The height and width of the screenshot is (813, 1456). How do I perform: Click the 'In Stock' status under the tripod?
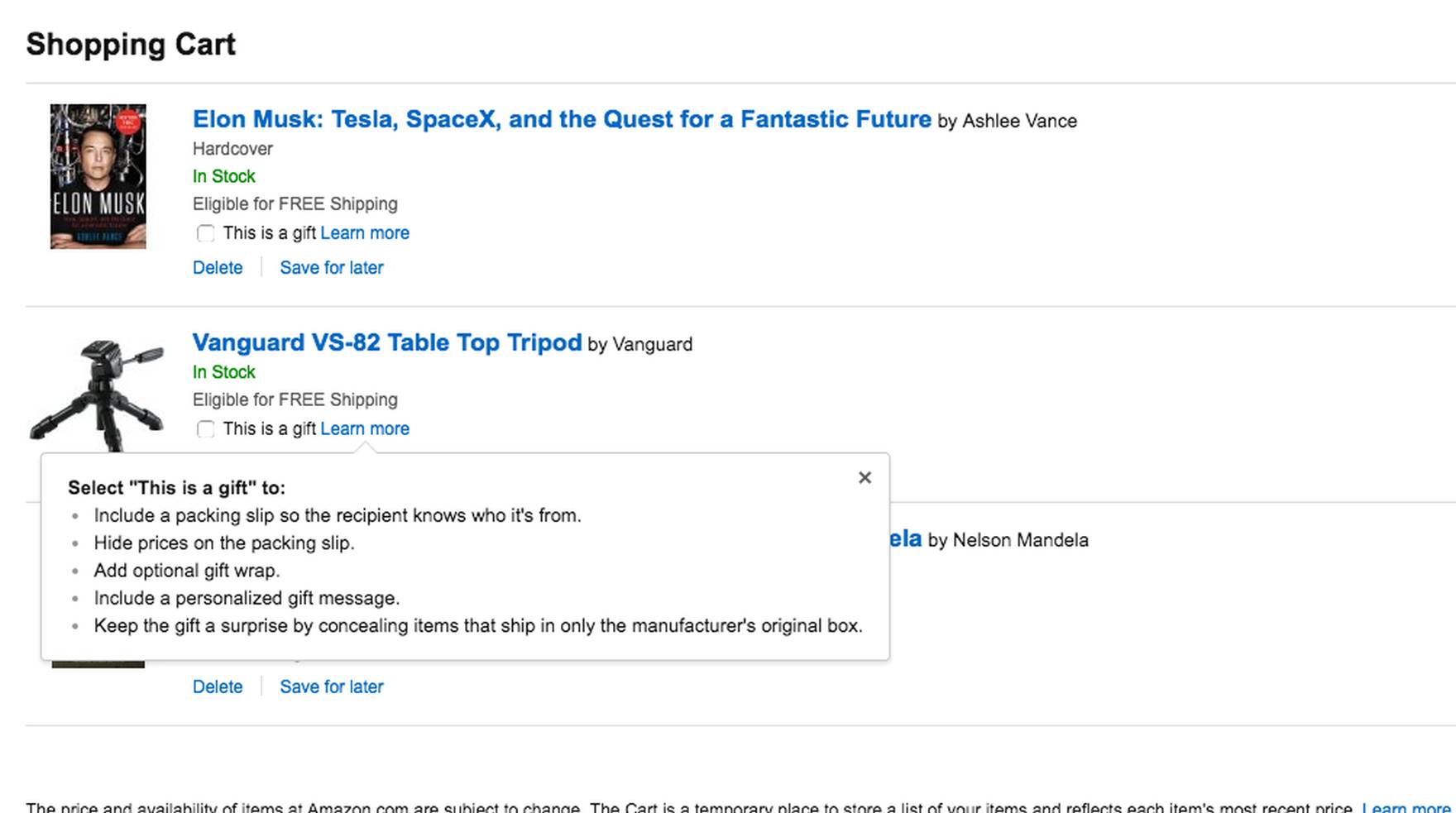(x=223, y=372)
